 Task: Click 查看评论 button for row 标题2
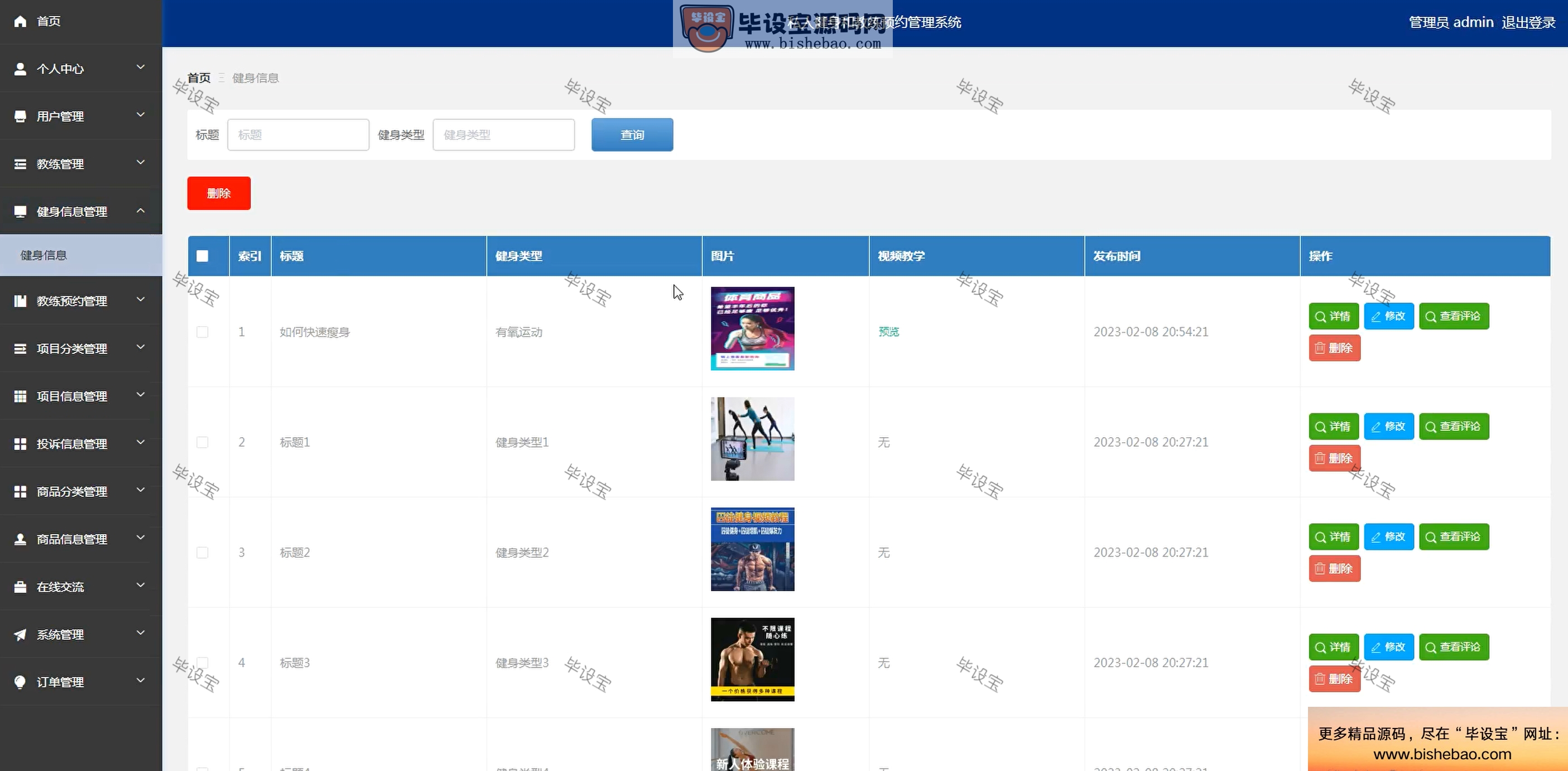tap(1454, 537)
